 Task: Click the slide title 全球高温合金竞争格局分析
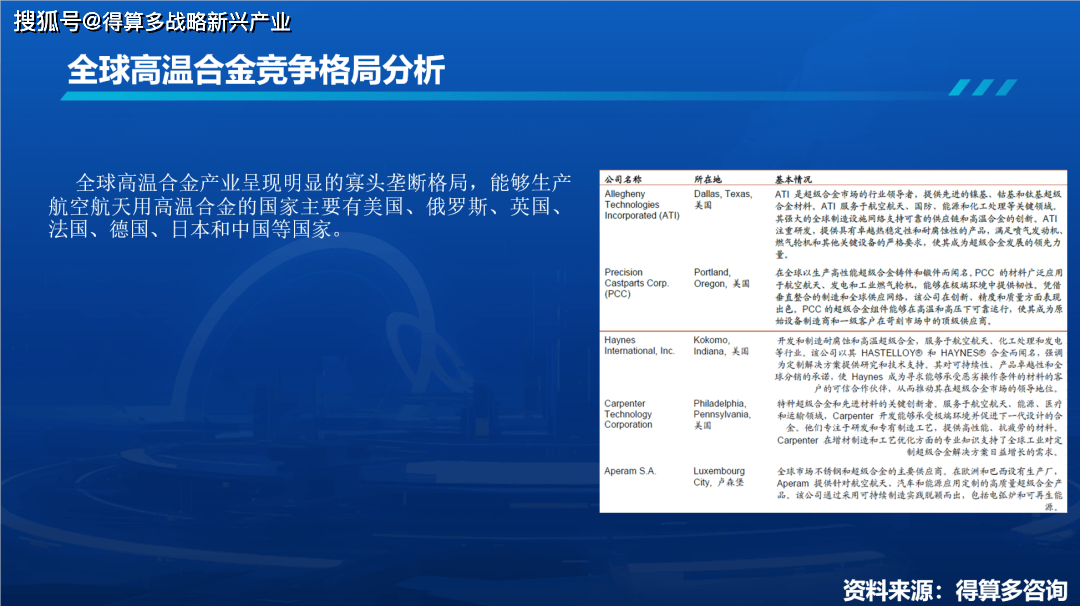click(256, 70)
